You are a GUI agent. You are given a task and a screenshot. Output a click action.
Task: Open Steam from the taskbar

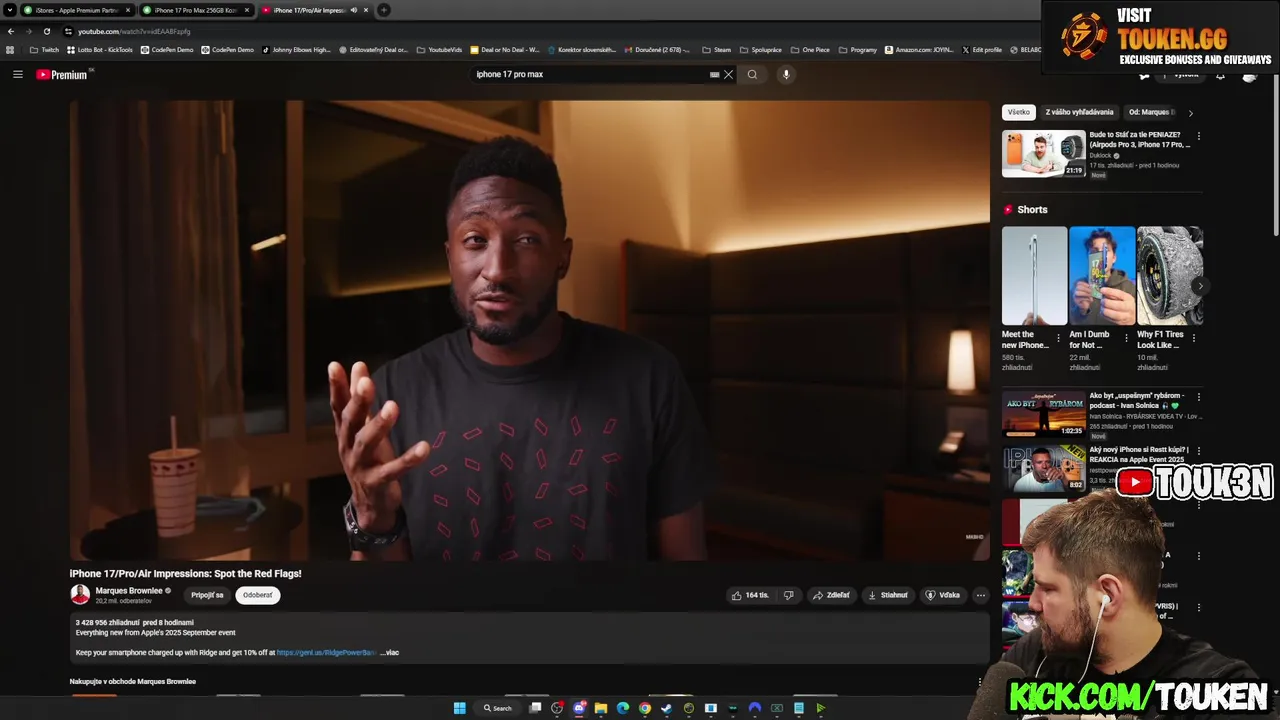pos(667,708)
